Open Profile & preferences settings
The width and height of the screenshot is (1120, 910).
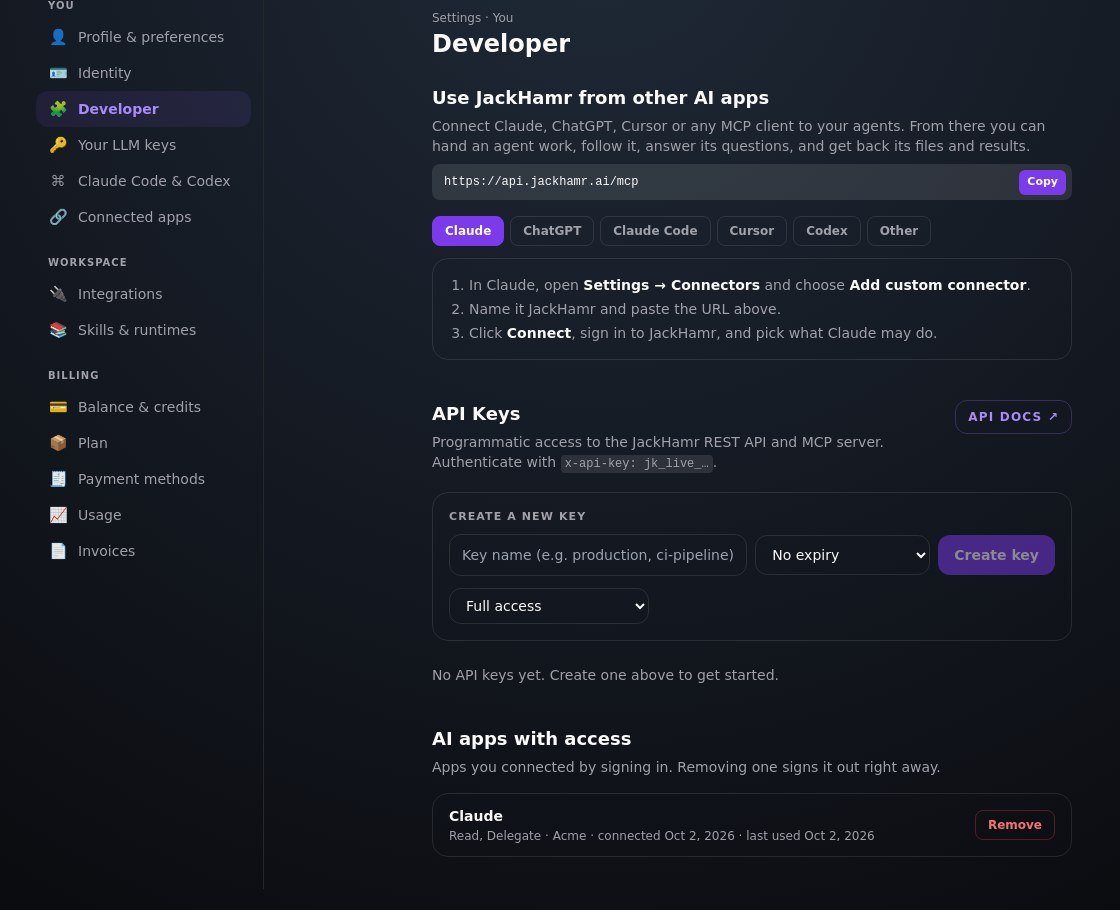click(143, 36)
